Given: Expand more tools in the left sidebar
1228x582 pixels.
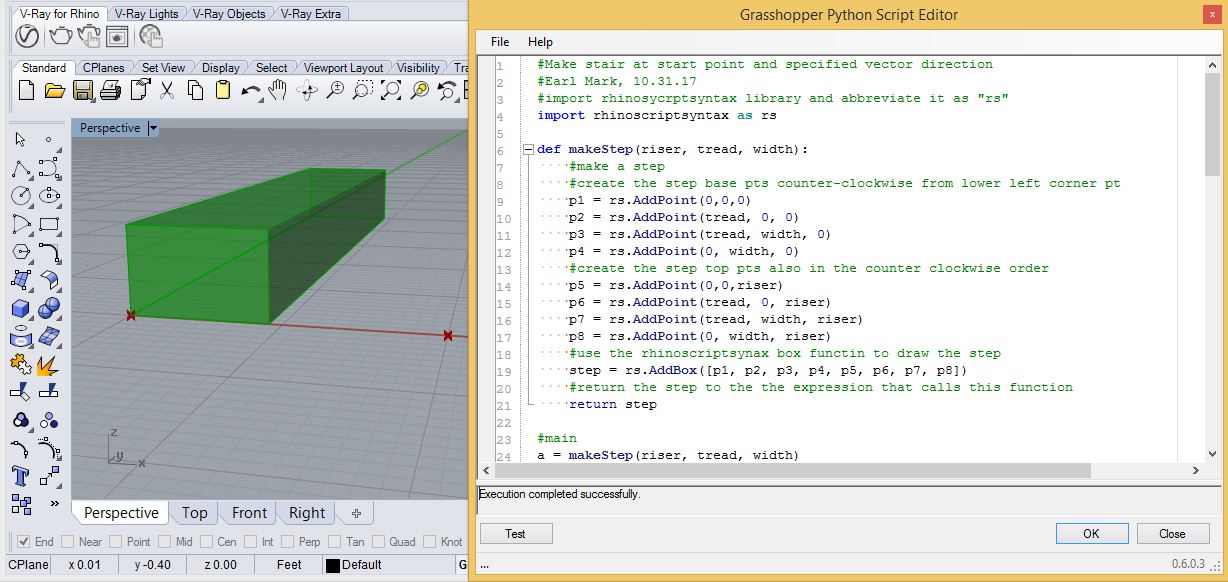Looking at the screenshot, I should coord(54,503).
